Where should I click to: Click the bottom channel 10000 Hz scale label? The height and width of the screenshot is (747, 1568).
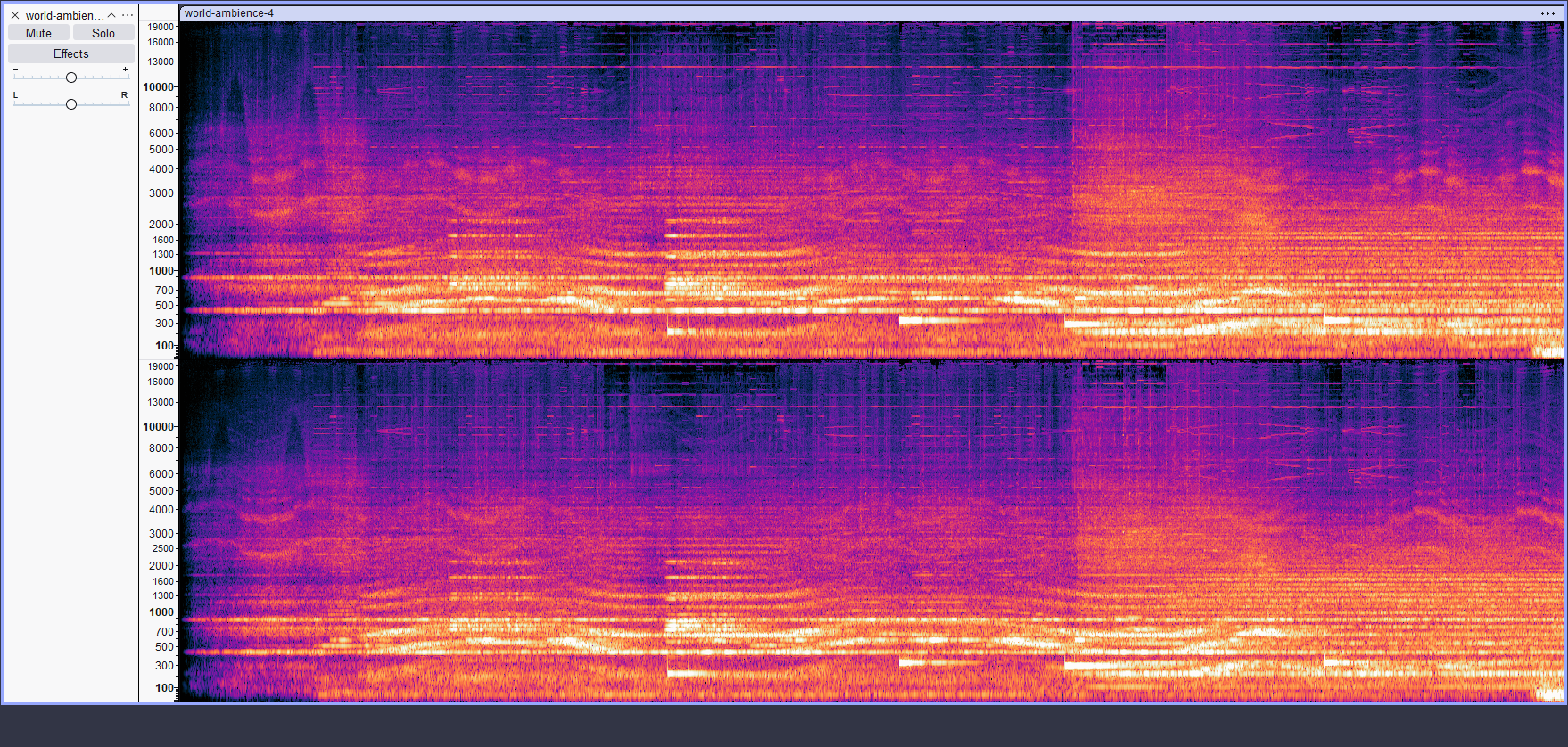[158, 427]
